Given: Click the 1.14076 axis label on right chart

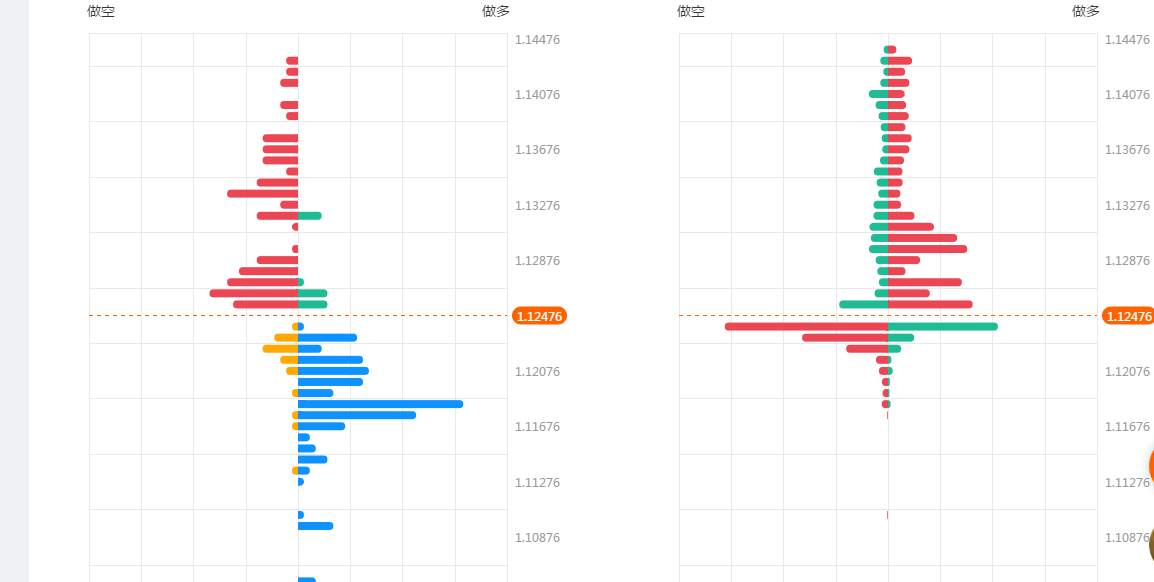Looking at the screenshot, I should tap(1128, 95).
